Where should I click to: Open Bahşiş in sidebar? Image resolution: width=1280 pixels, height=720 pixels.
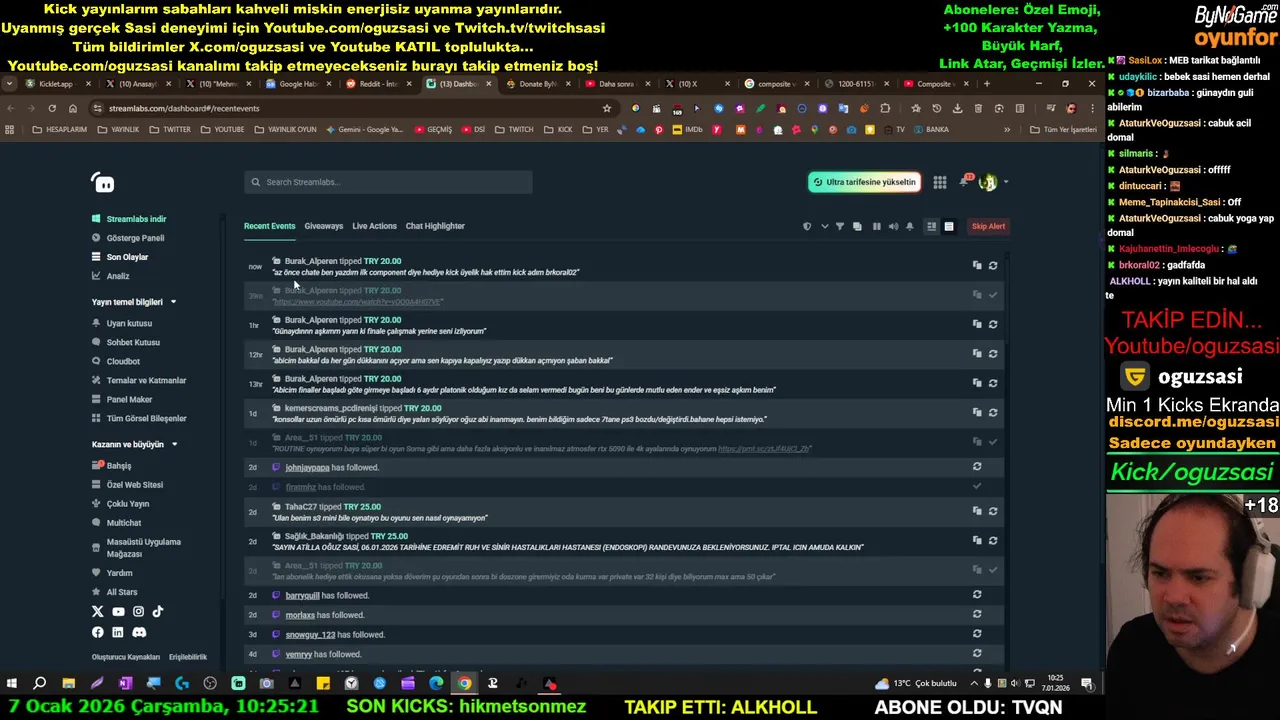(112, 466)
